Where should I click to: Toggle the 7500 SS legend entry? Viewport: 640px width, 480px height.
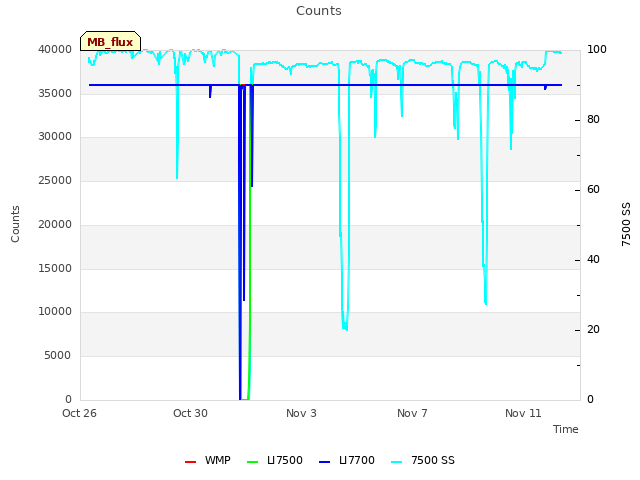[423, 460]
